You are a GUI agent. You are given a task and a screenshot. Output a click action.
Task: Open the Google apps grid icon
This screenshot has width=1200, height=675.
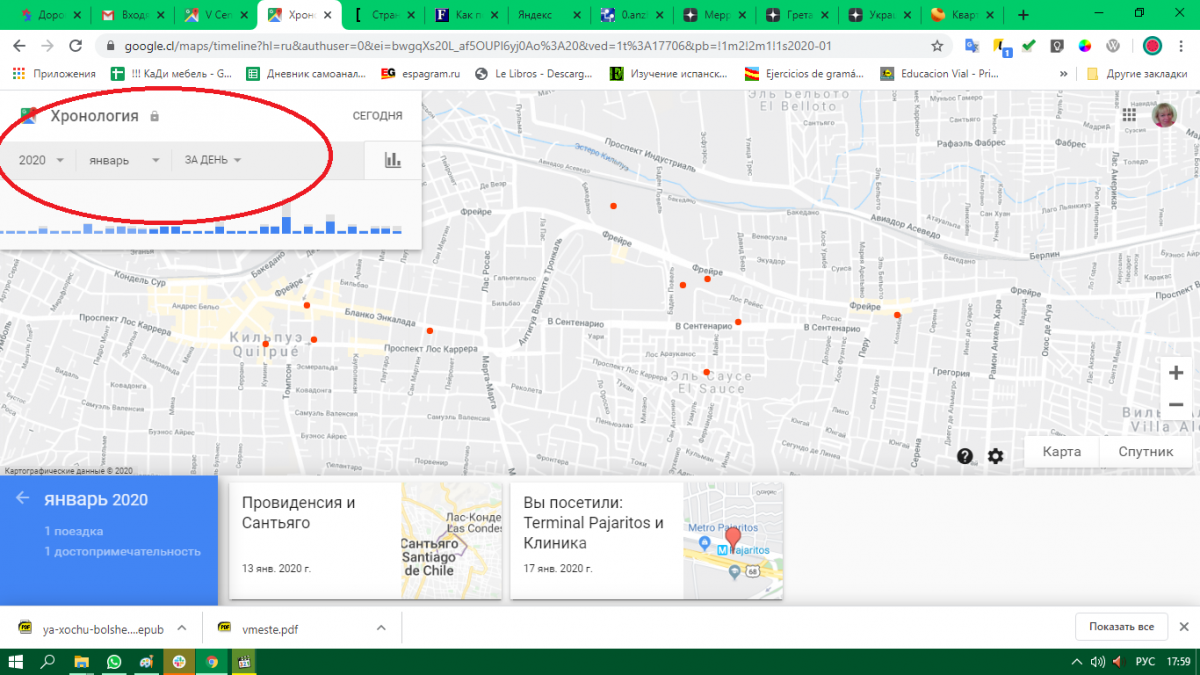point(1129,116)
